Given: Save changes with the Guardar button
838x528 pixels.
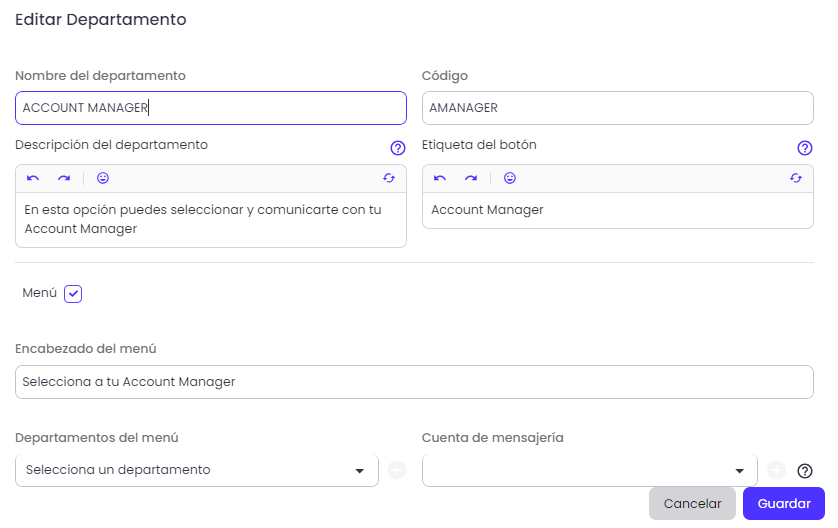Looking at the screenshot, I should tap(784, 503).
